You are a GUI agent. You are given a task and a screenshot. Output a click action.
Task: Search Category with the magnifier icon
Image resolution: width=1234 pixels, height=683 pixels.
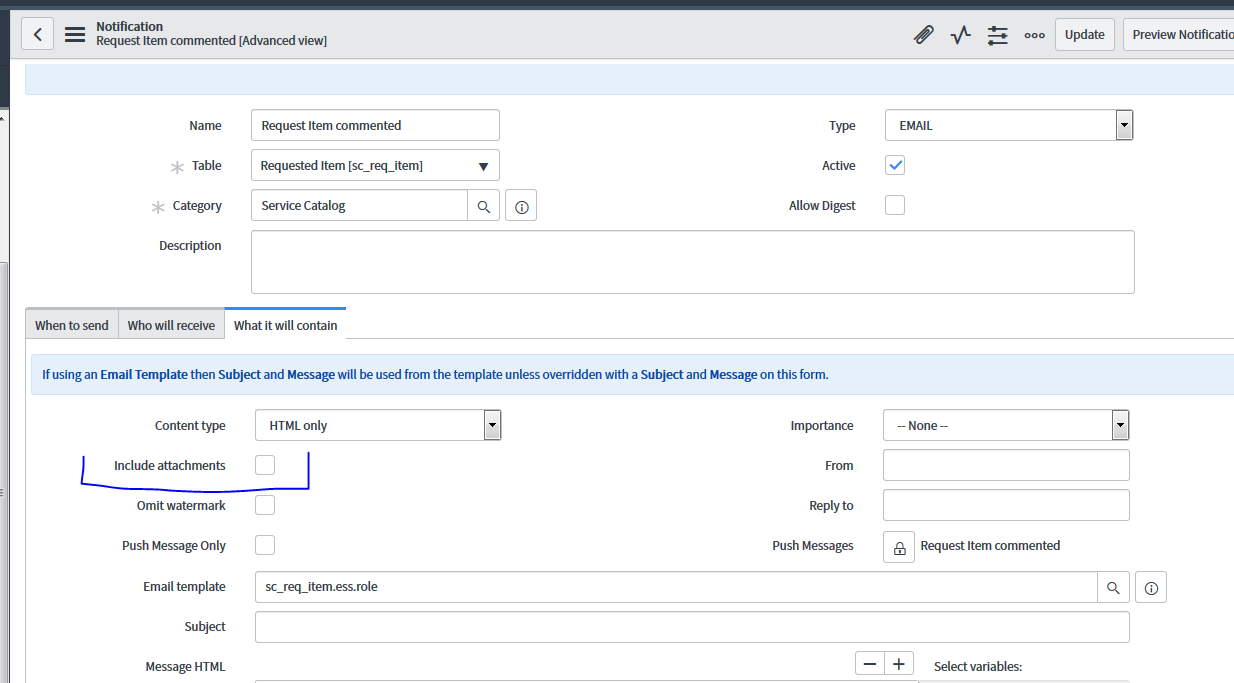click(x=484, y=206)
